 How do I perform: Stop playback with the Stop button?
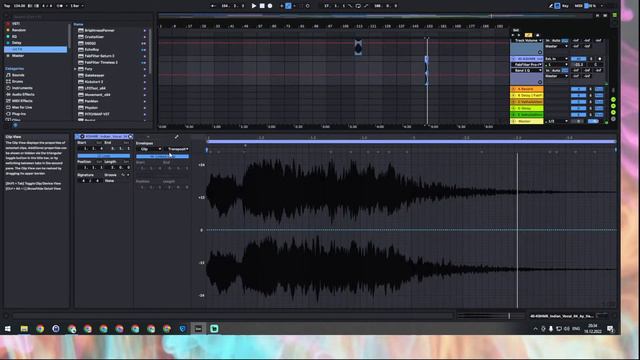262,6
